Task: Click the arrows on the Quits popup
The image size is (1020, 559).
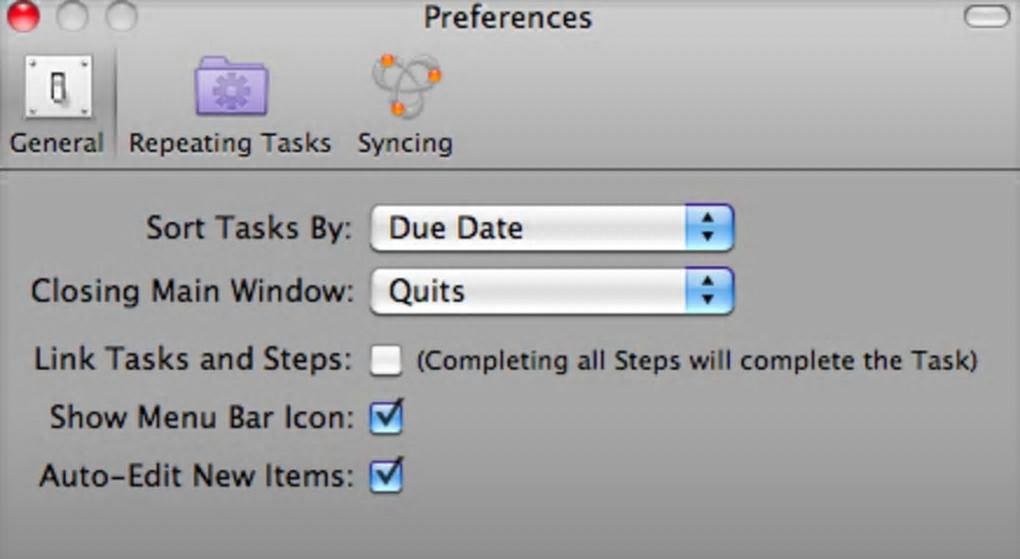Action: pos(709,291)
